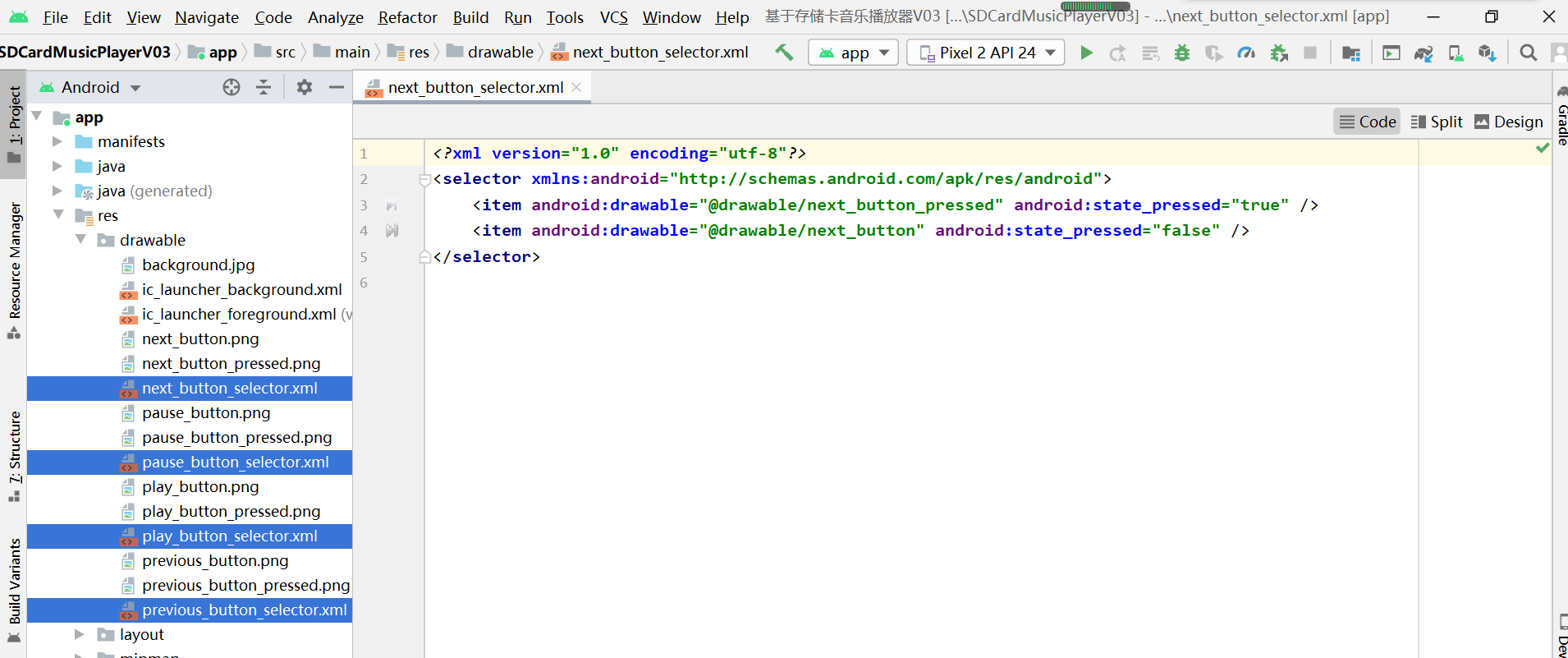Click the Apply Code Changes icon
The width and height of the screenshot is (1568, 658).
point(1150,53)
